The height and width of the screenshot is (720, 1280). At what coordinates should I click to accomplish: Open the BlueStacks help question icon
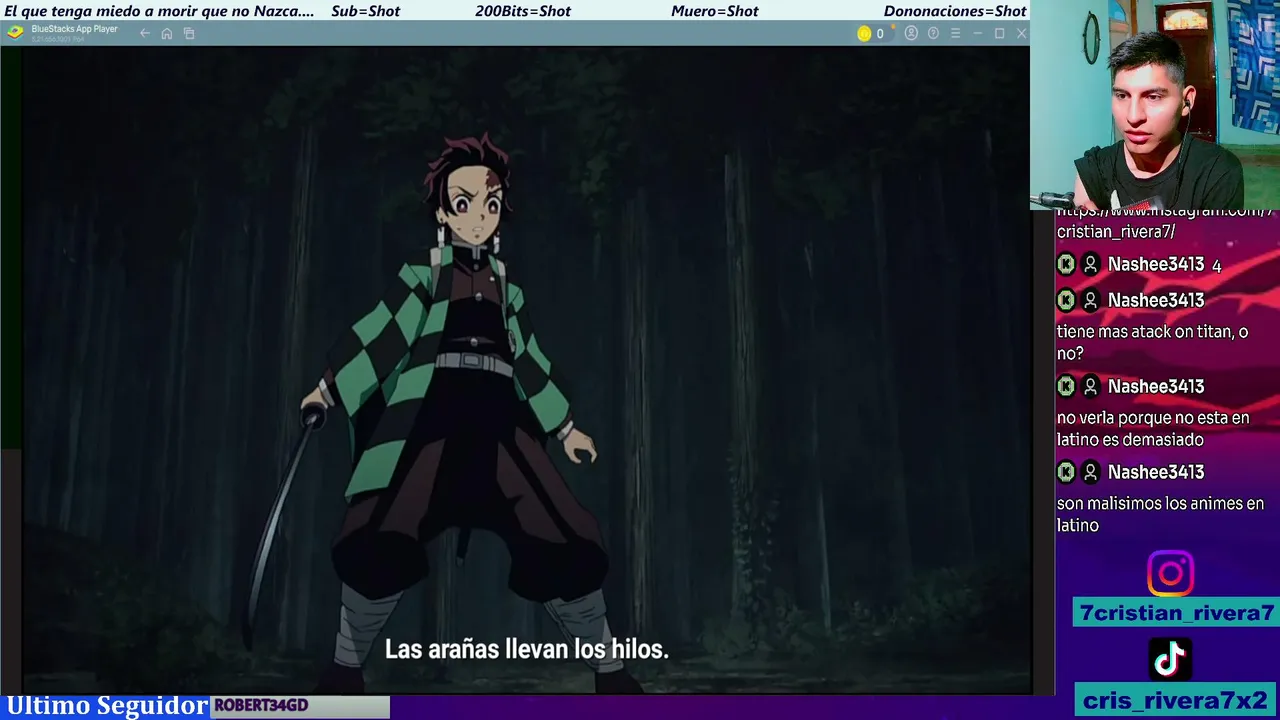pos(933,33)
